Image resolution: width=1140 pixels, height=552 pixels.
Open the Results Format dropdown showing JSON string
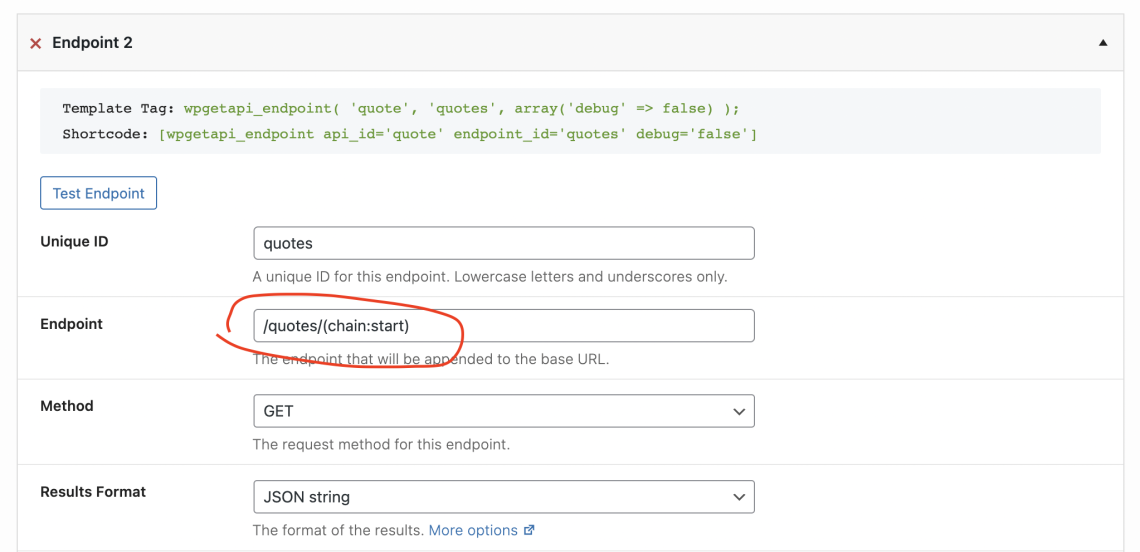point(504,497)
